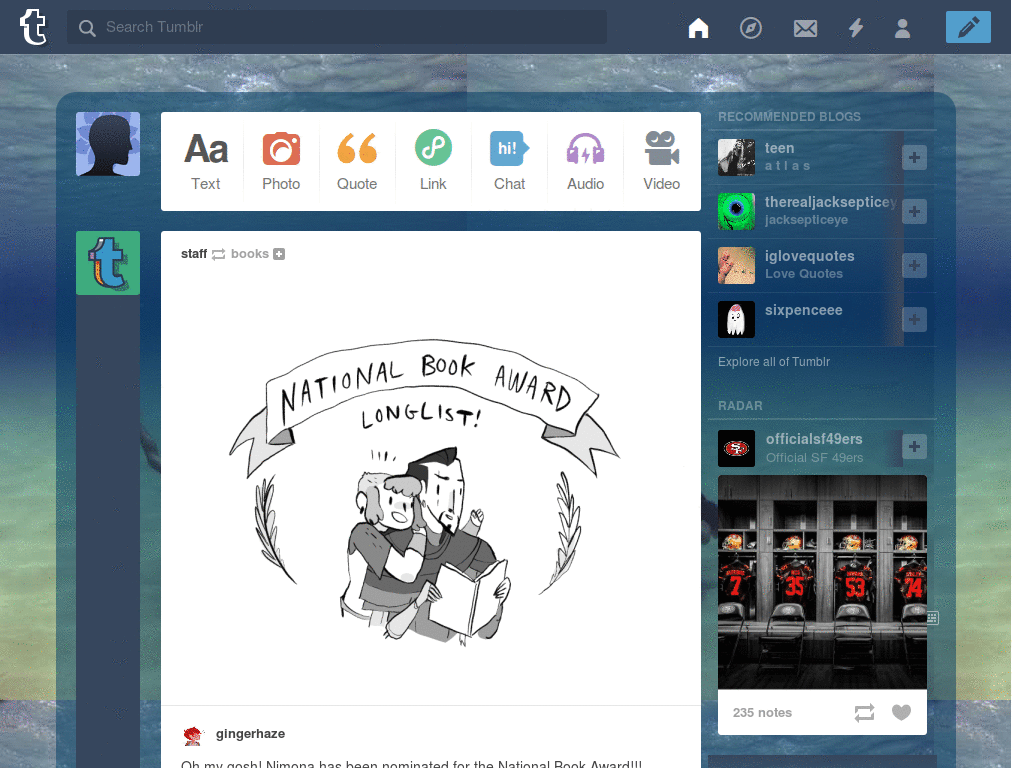Create a new Audio post

585,161
